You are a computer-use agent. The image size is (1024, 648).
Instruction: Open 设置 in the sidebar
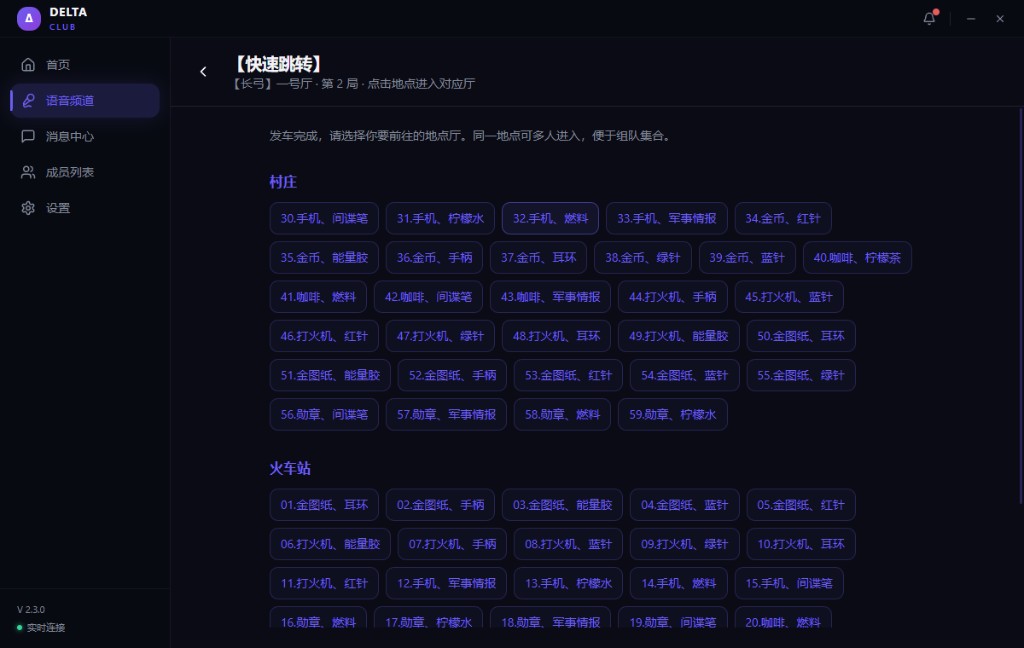(x=85, y=208)
